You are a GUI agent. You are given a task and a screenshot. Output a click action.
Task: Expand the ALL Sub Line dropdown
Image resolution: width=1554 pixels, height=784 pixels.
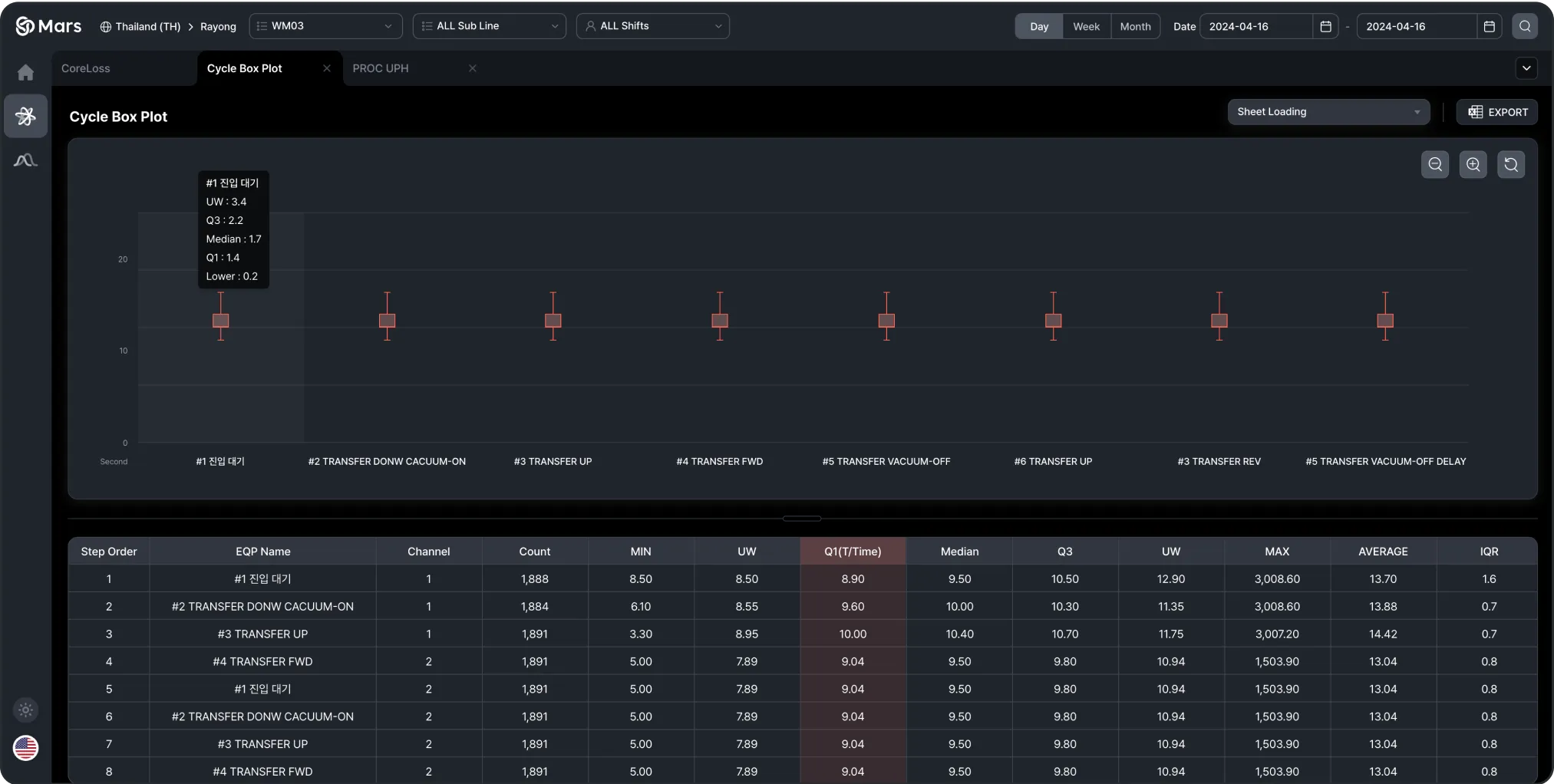(489, 26)
